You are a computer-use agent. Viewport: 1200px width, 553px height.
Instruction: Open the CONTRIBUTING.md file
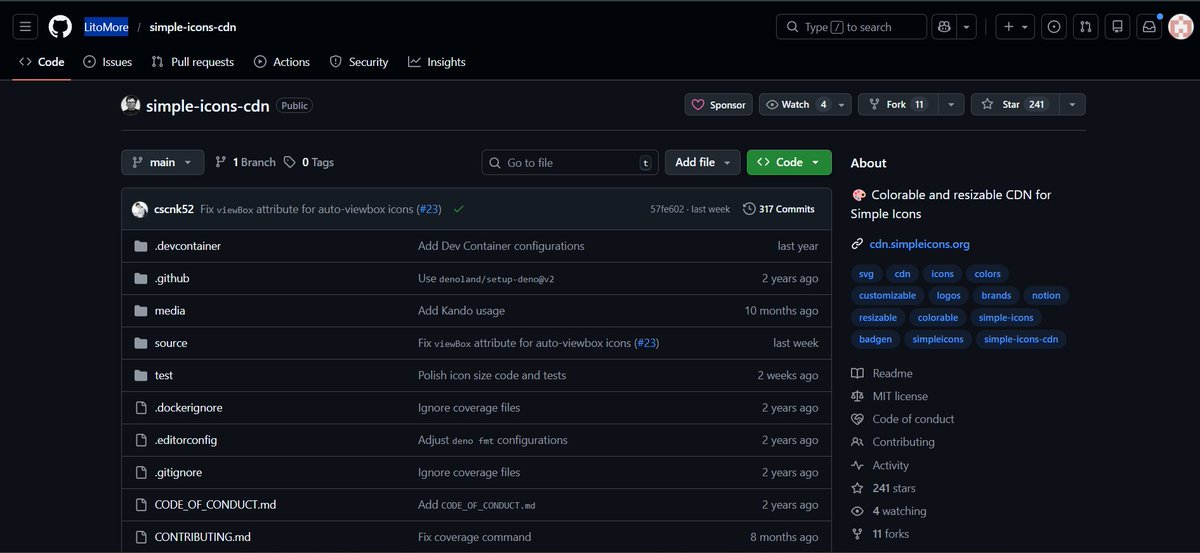coord(202,537)
